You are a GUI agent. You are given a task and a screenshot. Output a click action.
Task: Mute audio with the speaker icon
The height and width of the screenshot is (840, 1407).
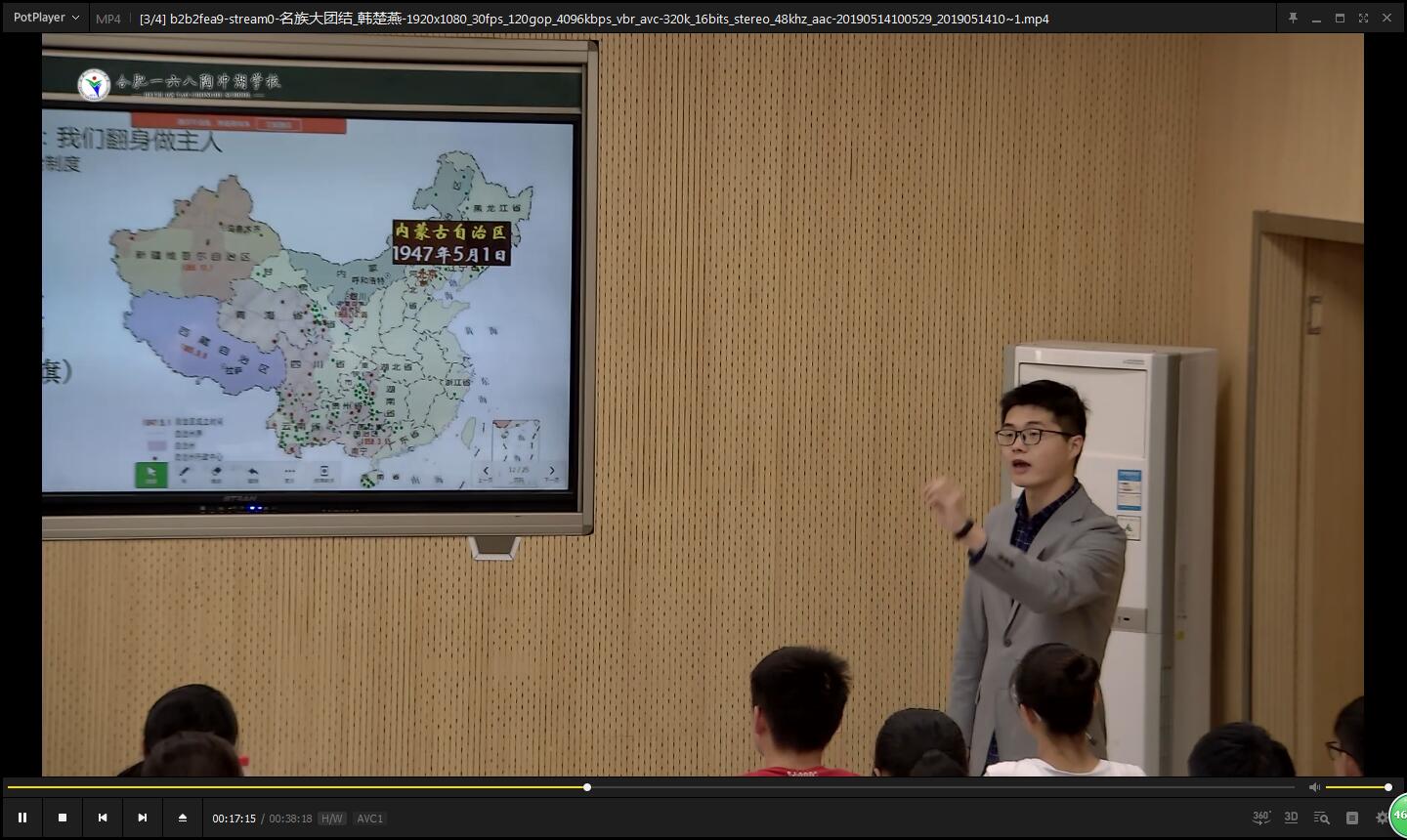click(1314, 787)
